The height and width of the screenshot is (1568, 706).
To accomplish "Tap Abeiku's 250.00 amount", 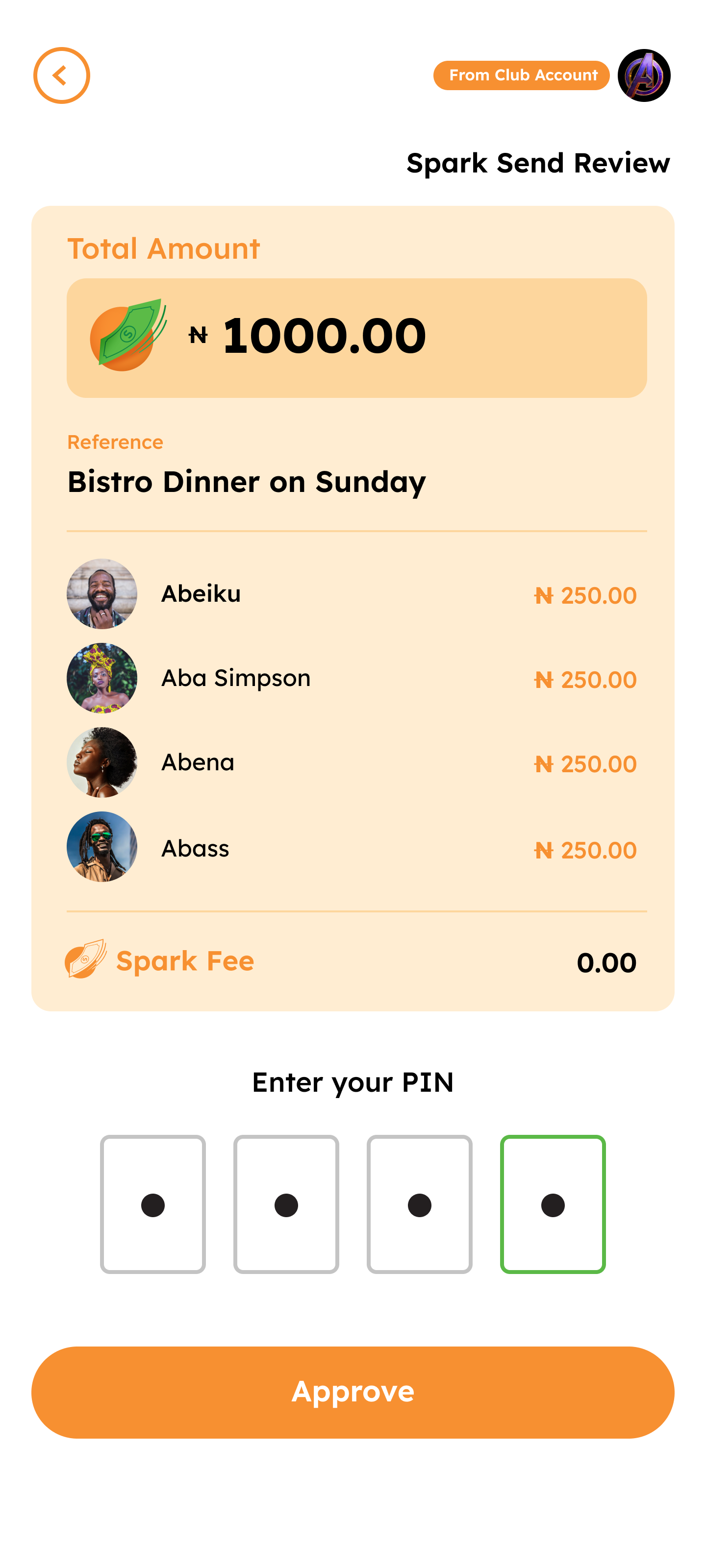I will pos(585,595).
